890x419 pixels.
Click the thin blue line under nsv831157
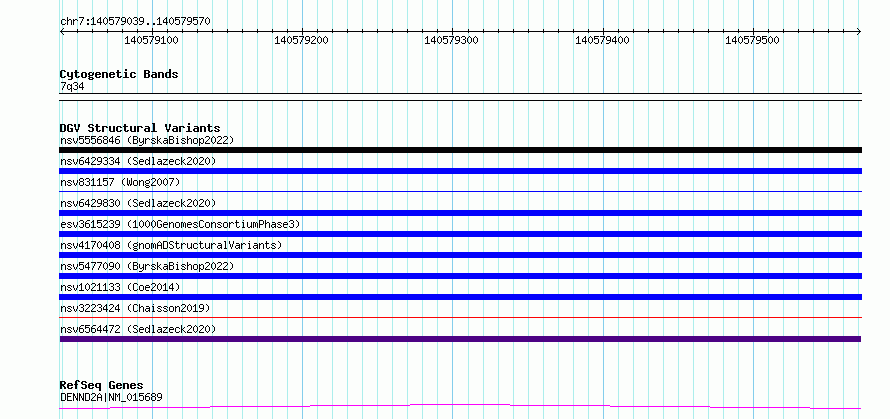pyautogui.click(x=461, y=191)
